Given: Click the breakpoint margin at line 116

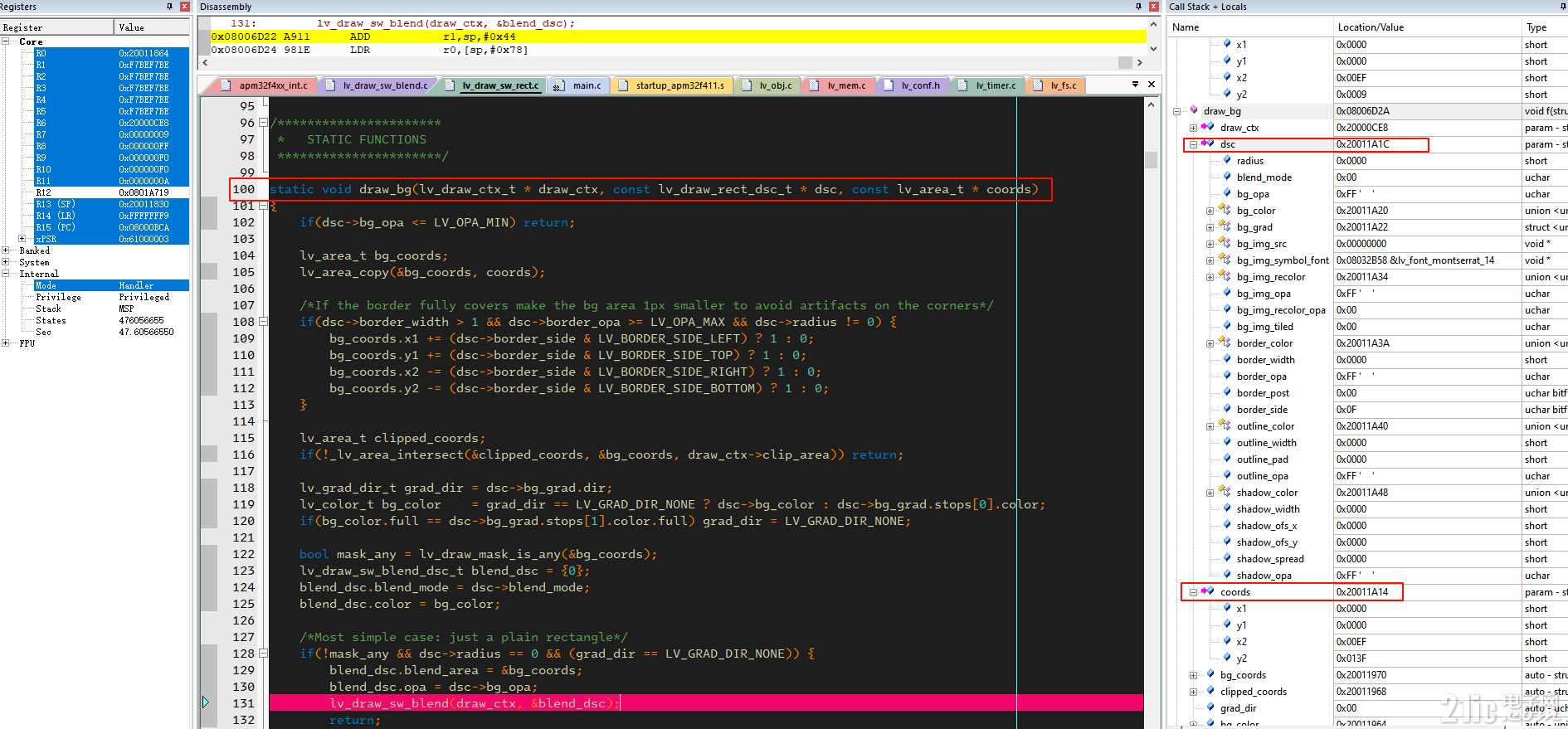Looking at the screenshot, I should click(x=209, y=454).
